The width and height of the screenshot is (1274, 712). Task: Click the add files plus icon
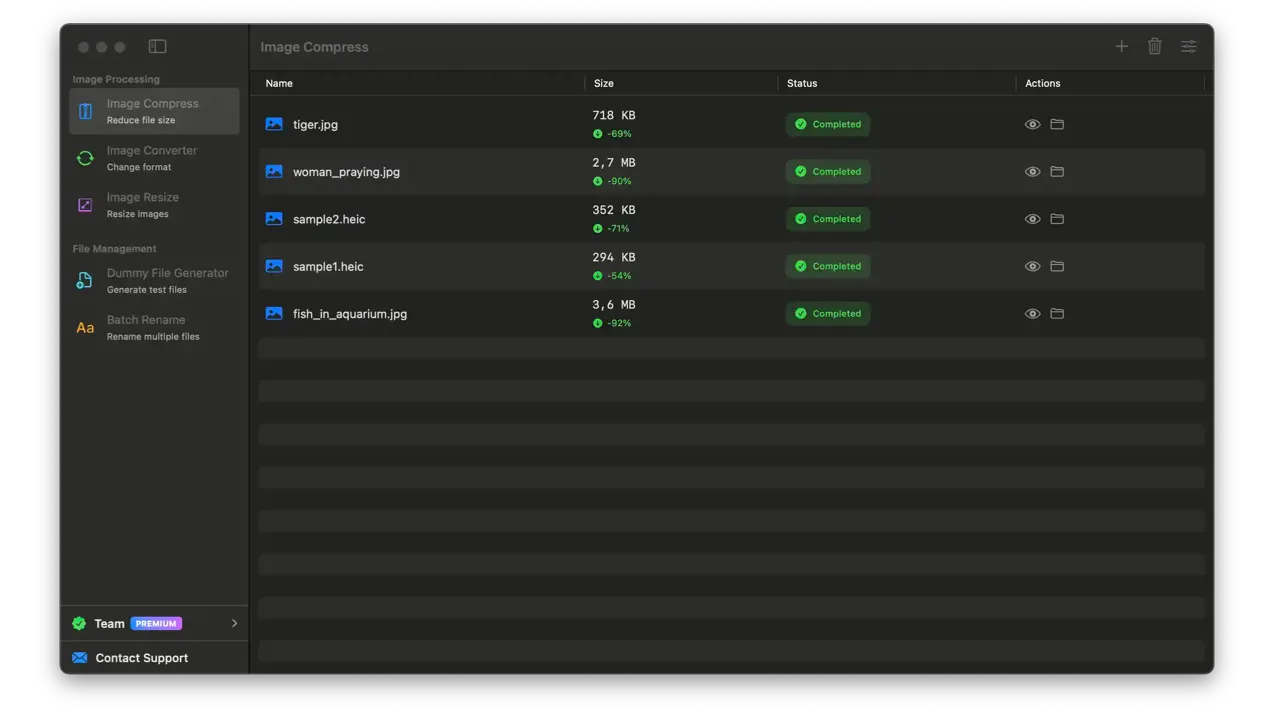pyautogui.click(x=1121, y=46)
